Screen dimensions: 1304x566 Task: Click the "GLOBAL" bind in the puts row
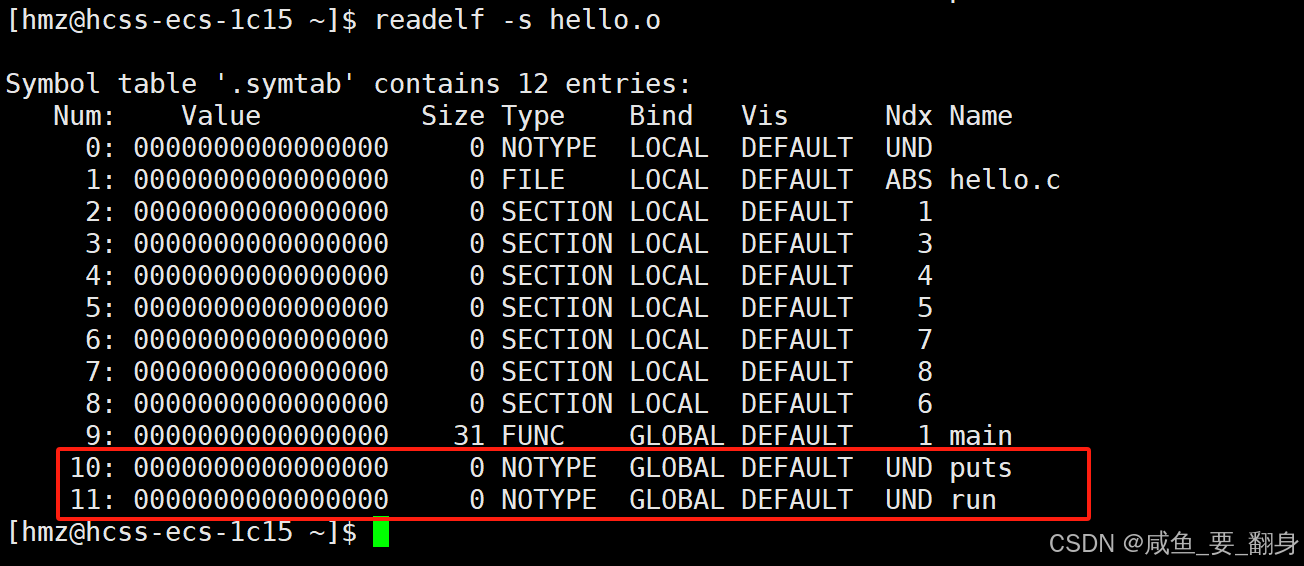click(x=677, y=468)
